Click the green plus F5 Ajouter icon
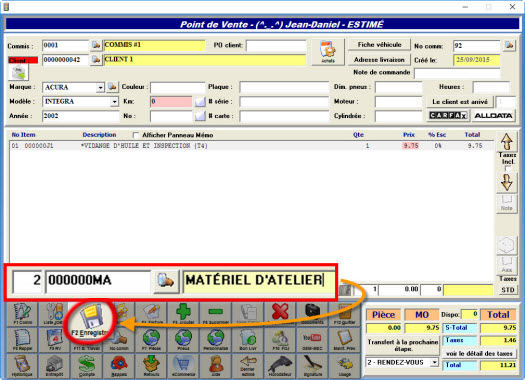 point(183,314)
